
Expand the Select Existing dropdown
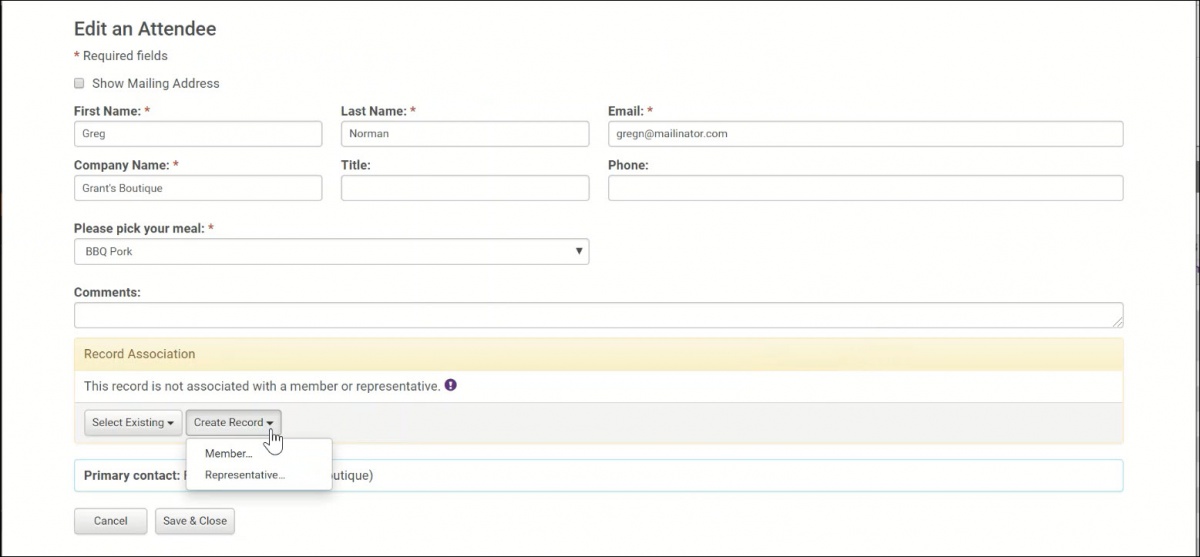[133, 423]
